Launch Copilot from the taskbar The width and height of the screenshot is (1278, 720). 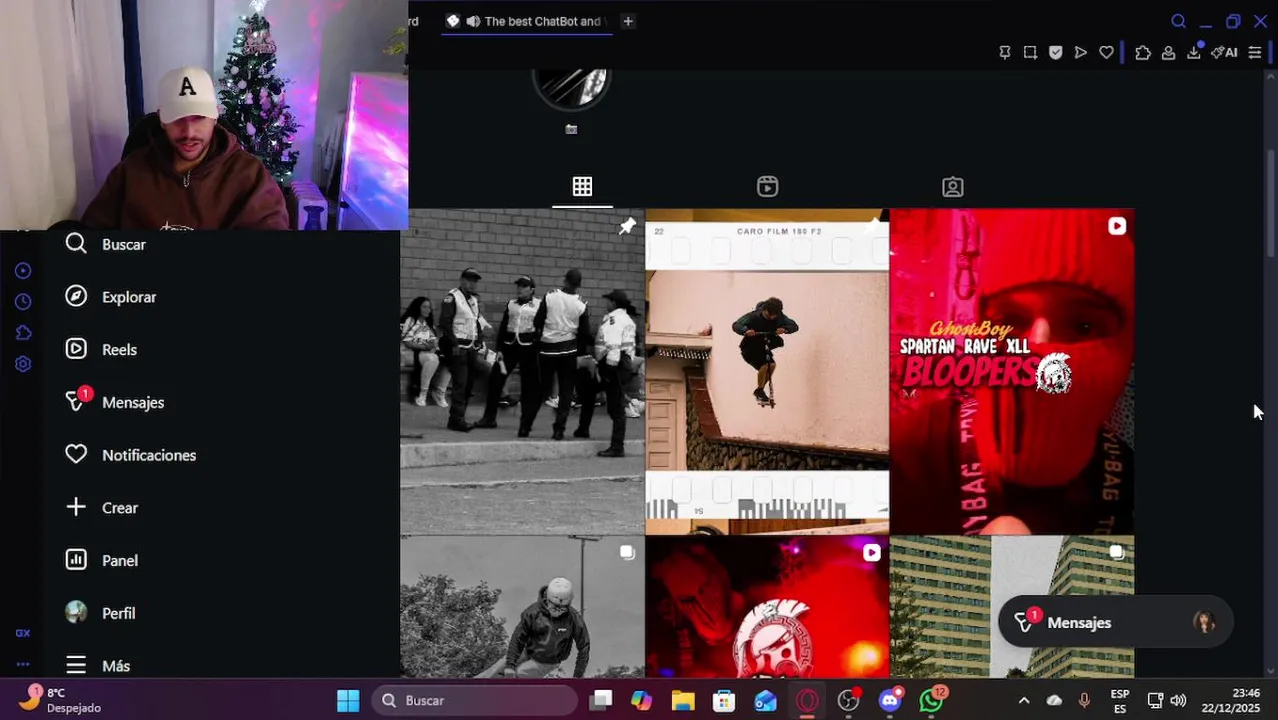(x=642, y=701)
